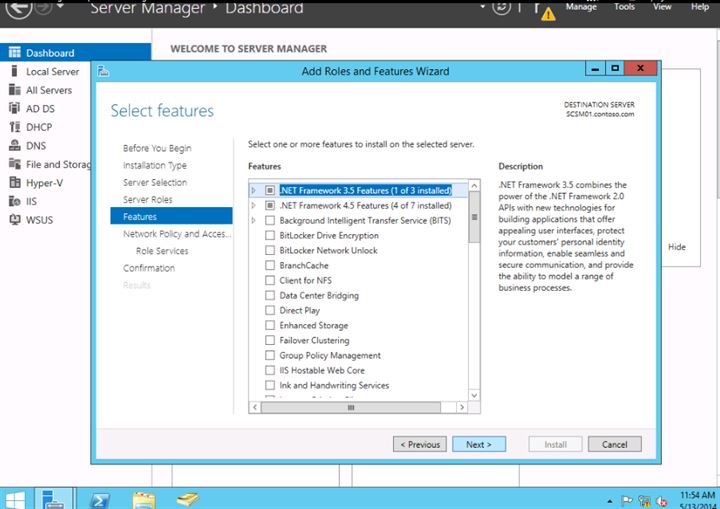Click the DNS sidebar icon

[x=15, y=146]
